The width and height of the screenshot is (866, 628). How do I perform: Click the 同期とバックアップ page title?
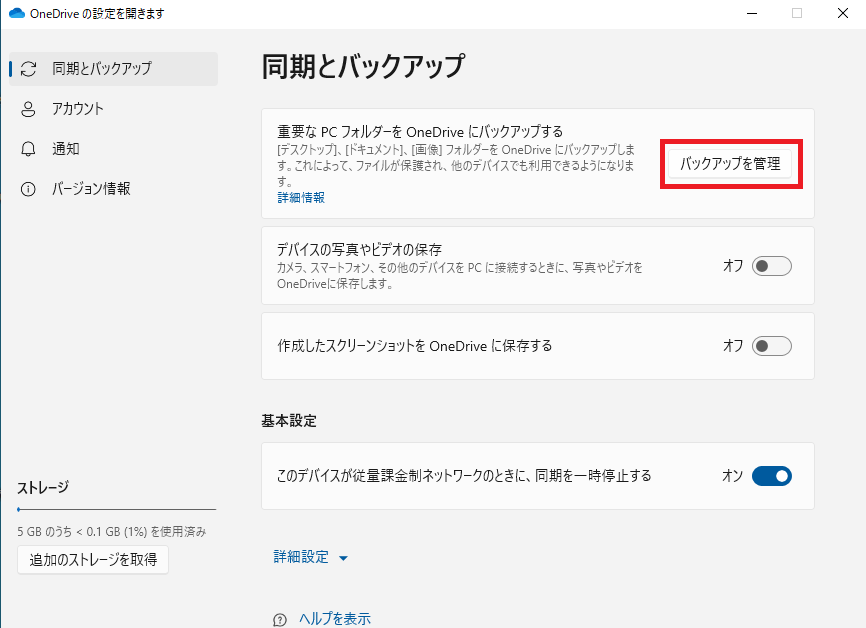[x=363, y=67]
